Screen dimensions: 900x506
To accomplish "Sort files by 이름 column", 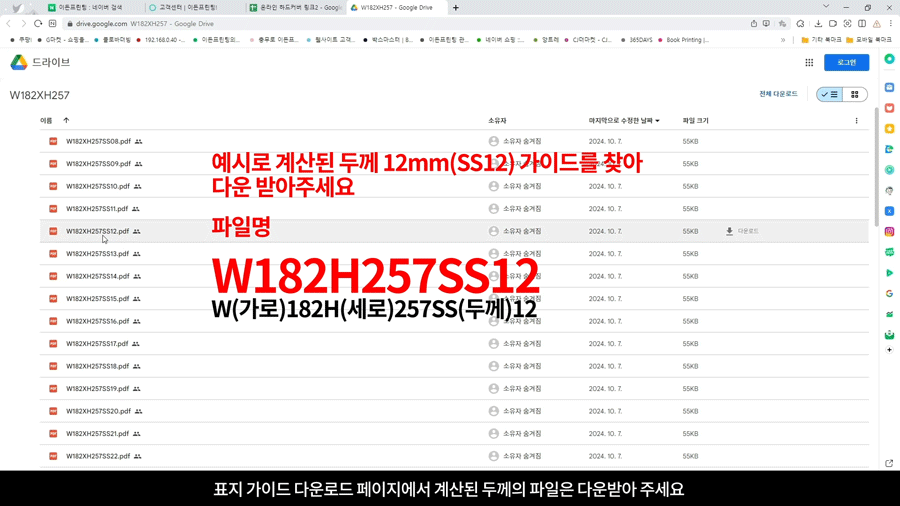I will [x=46, y=120].
